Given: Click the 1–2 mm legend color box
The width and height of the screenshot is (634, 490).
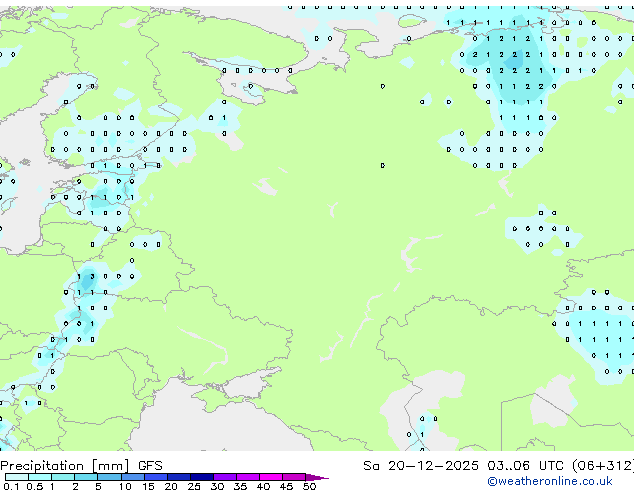Looking at the screenshot, I should [x=63, y=477].
